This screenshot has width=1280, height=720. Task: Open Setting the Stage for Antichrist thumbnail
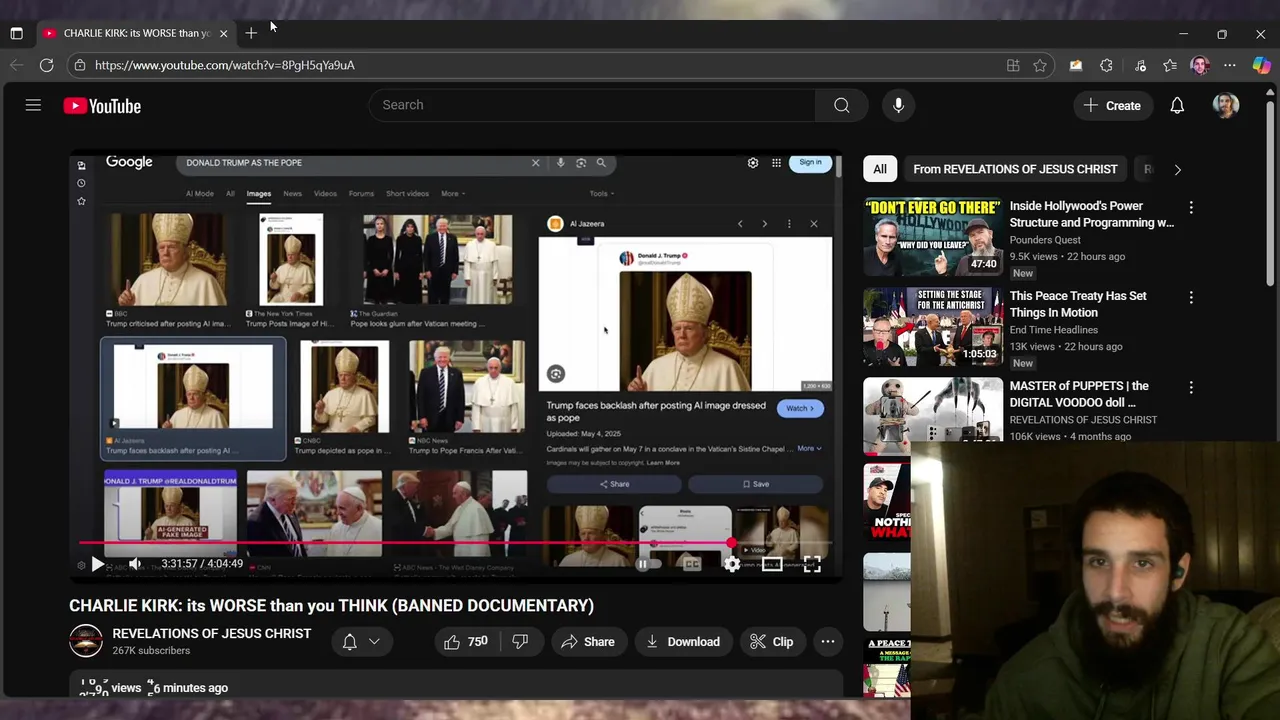click(933, 326)
